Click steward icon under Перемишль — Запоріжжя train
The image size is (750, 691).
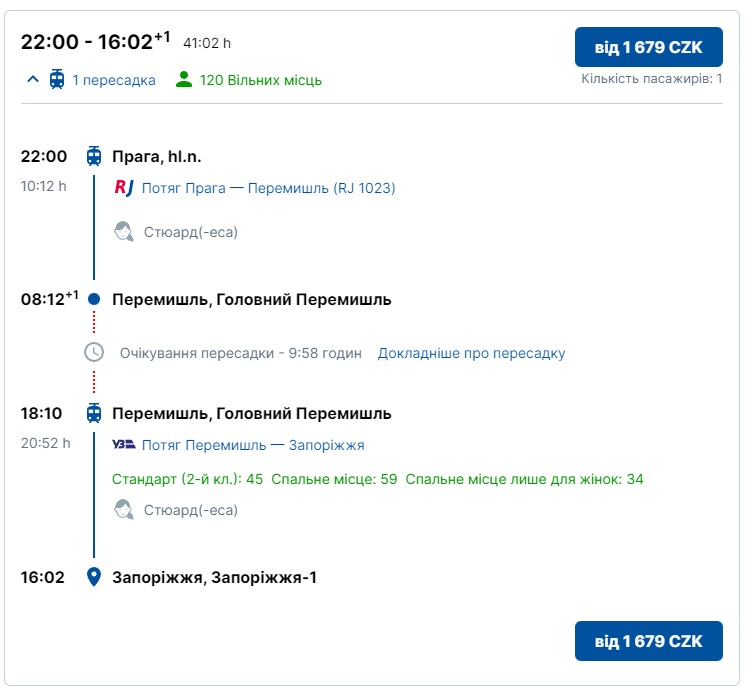click(x=125, y=510)
